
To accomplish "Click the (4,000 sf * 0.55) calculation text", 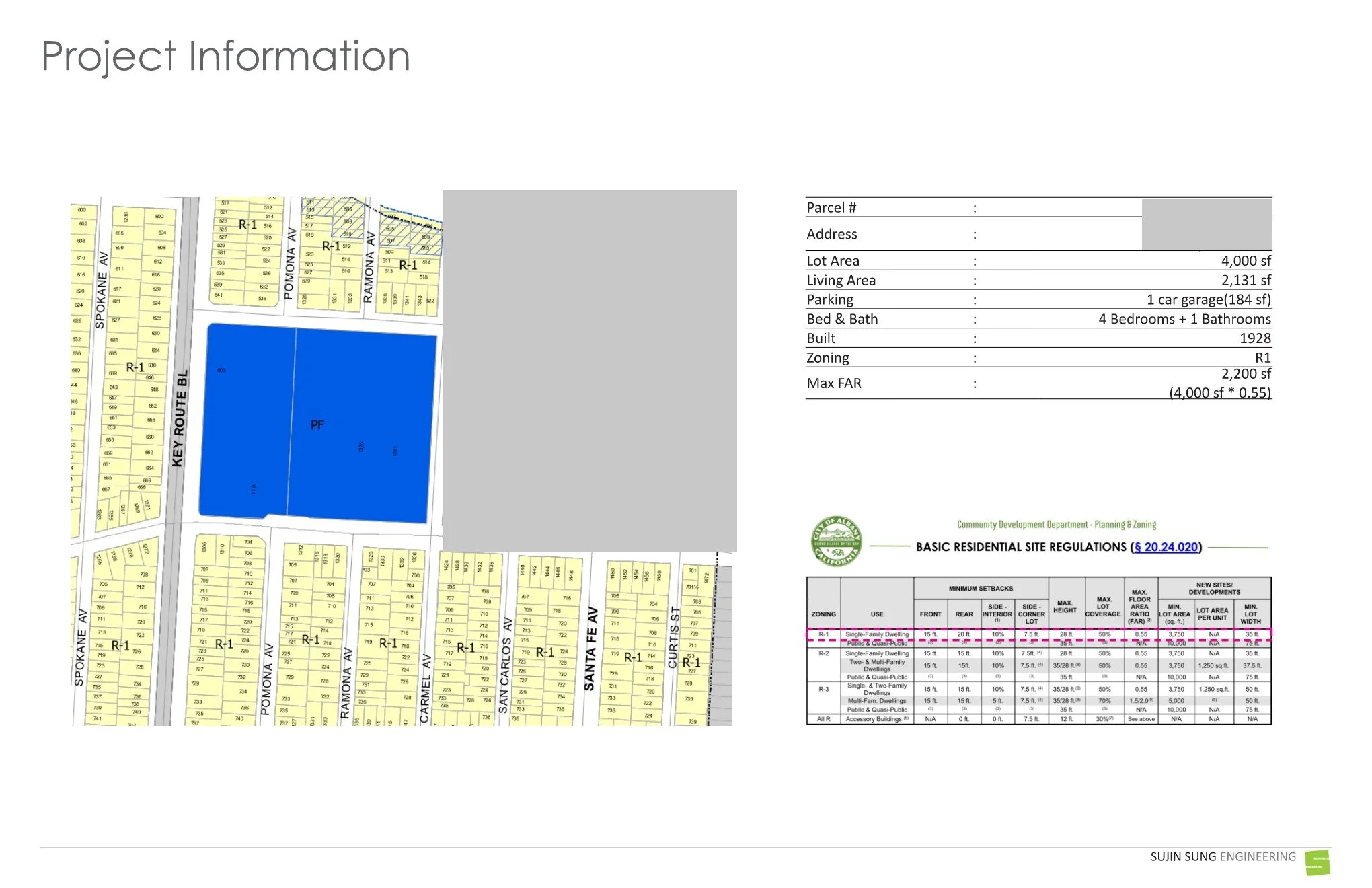I will pos(1220,393).
